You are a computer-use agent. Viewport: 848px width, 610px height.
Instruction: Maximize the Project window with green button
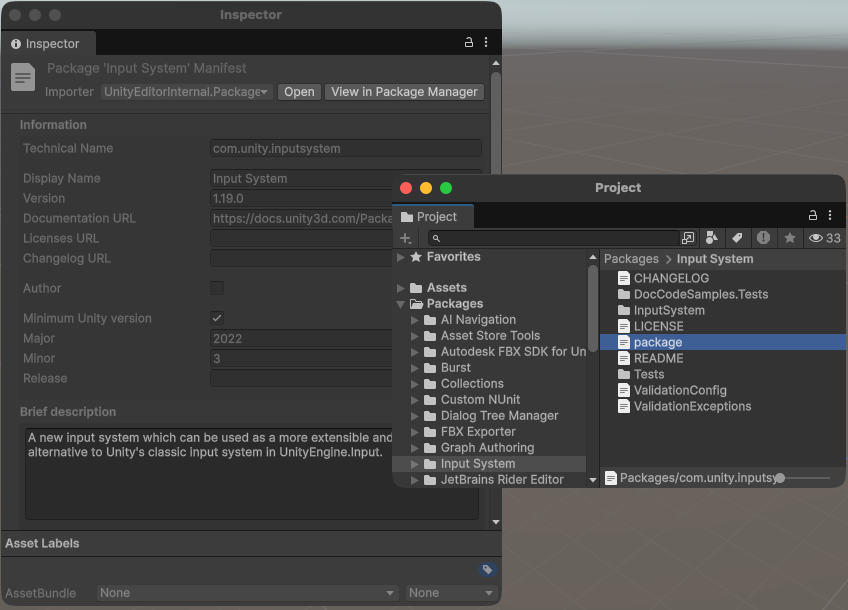click(x=446, y=188)
